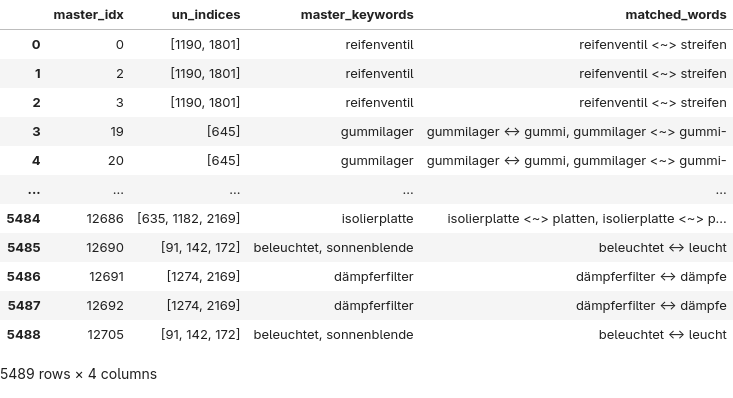Click master_idx value 12705
This screenshot has width=733, height=398.
106,335
